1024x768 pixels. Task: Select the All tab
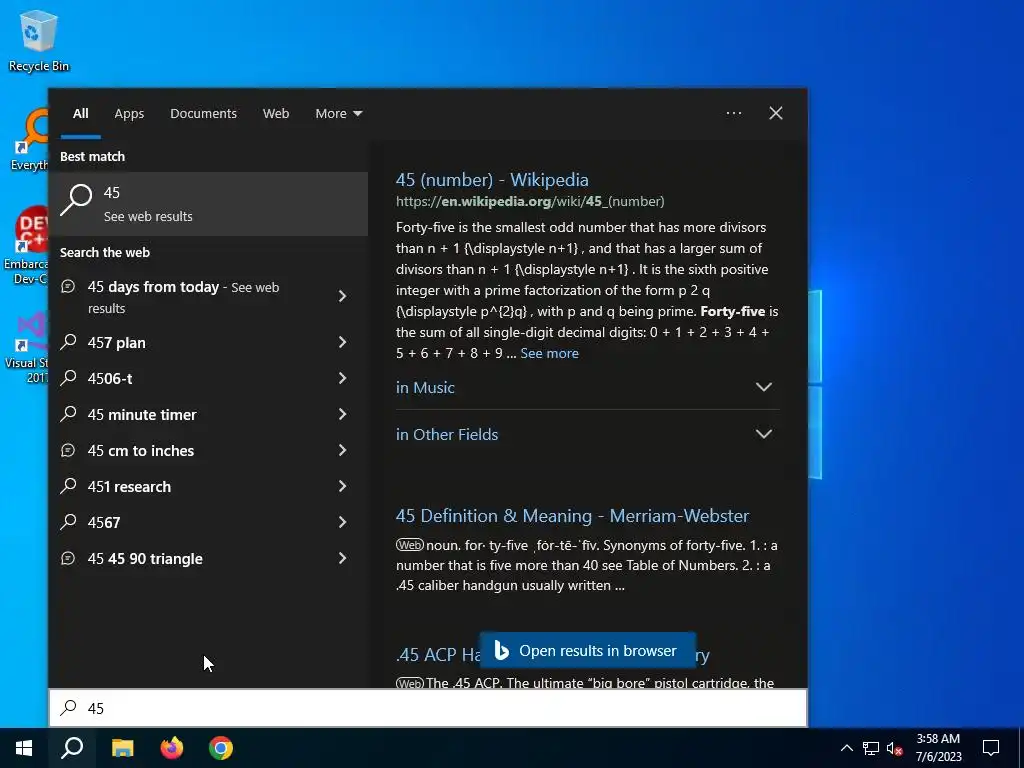pyautogui.click(x=80, y=113)
